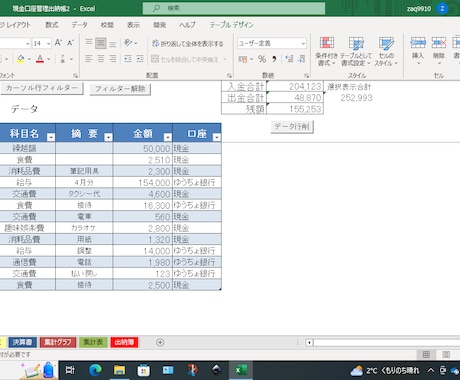Screen dimensions: 460x380
Task: Center cell text horizontally
Action: click(101, 59)
